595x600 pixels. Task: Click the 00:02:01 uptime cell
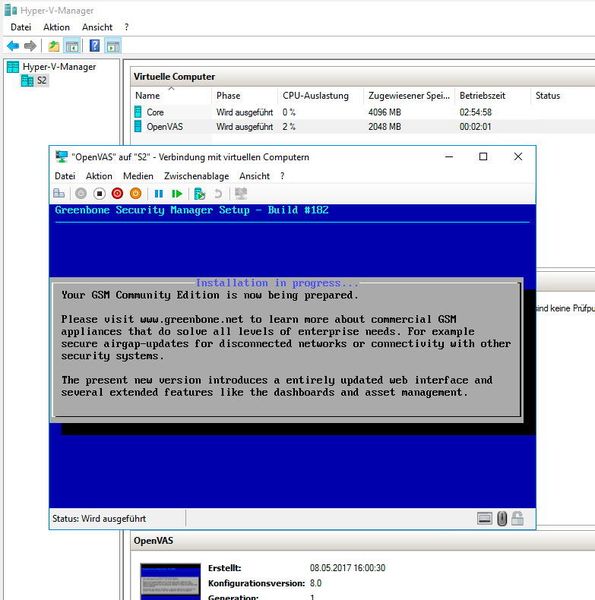475,126
